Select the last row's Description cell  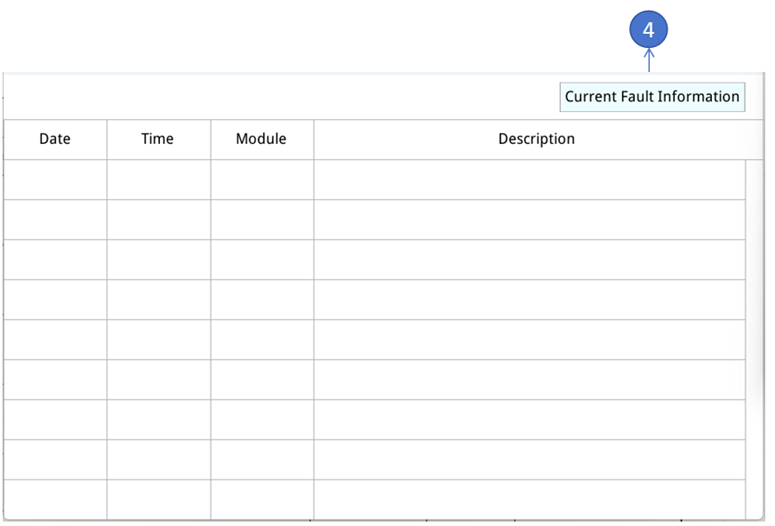529,500
